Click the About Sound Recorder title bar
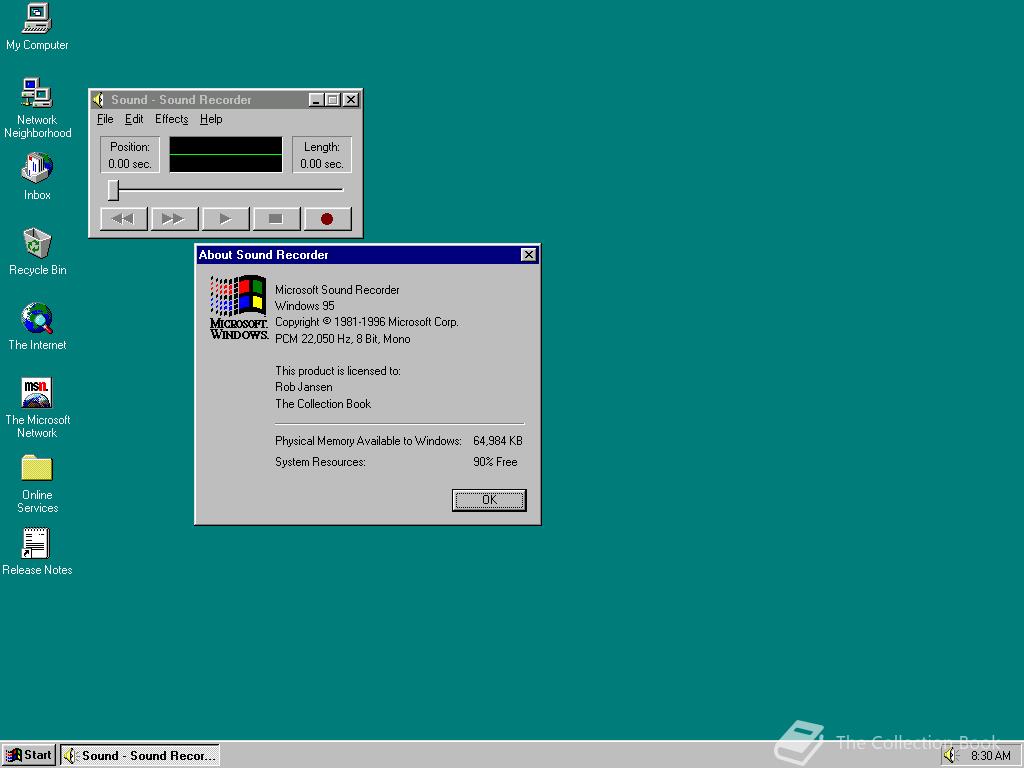 pyautogui.click(x=368, y=255)
